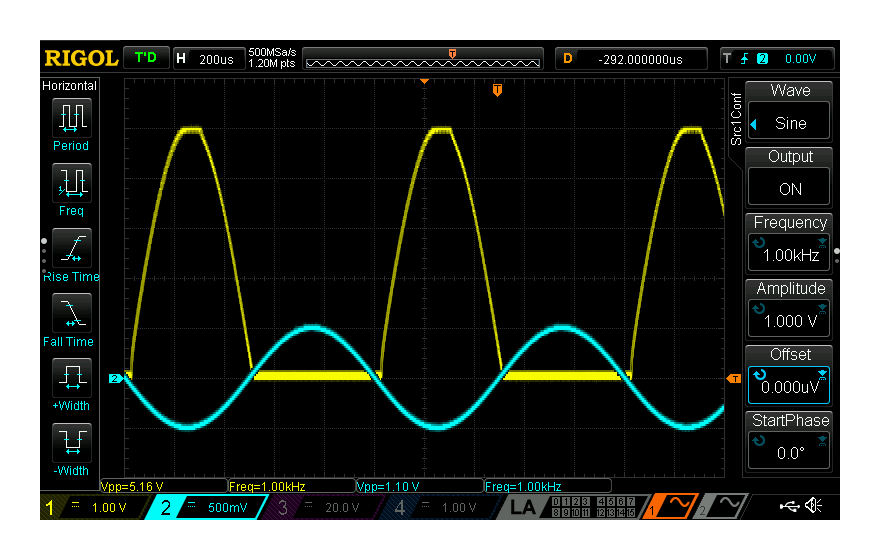
Task: Select the -Width measurement icon
Action: pos(71,443)
